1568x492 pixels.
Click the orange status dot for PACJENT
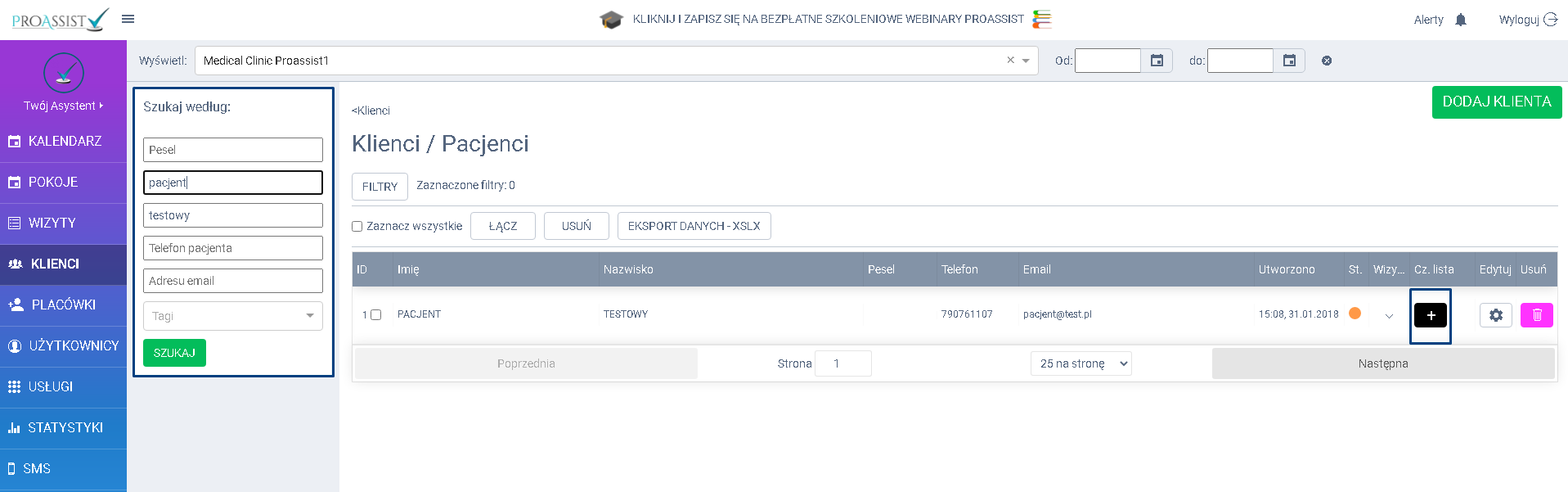[x=1355, y=313]
